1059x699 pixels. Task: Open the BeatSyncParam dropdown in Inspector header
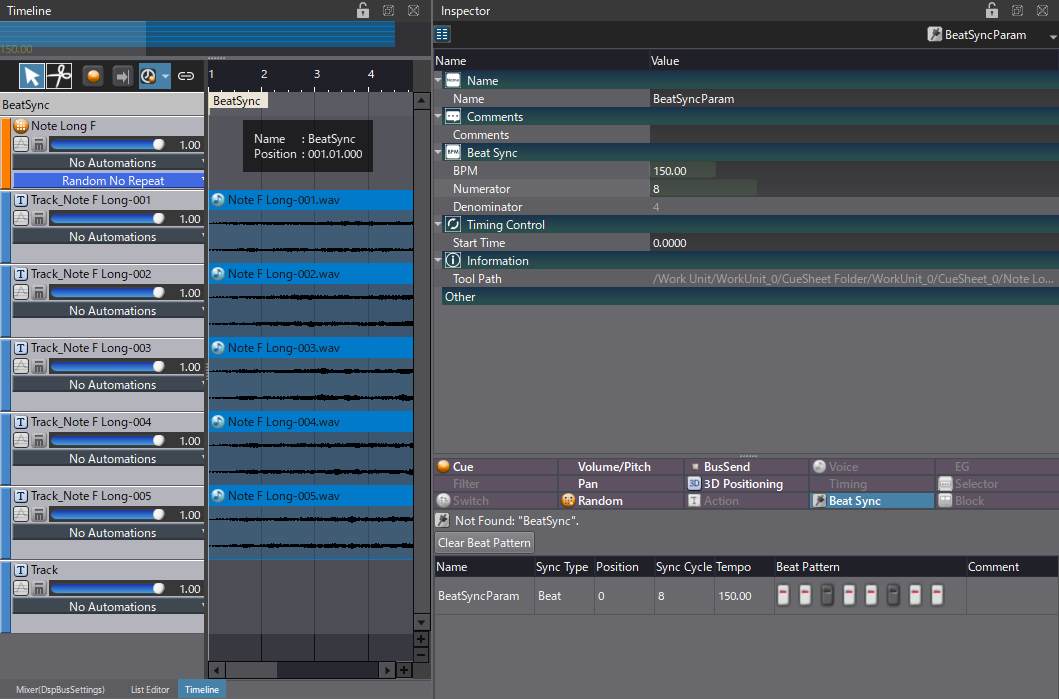[x=1052, y=37]
